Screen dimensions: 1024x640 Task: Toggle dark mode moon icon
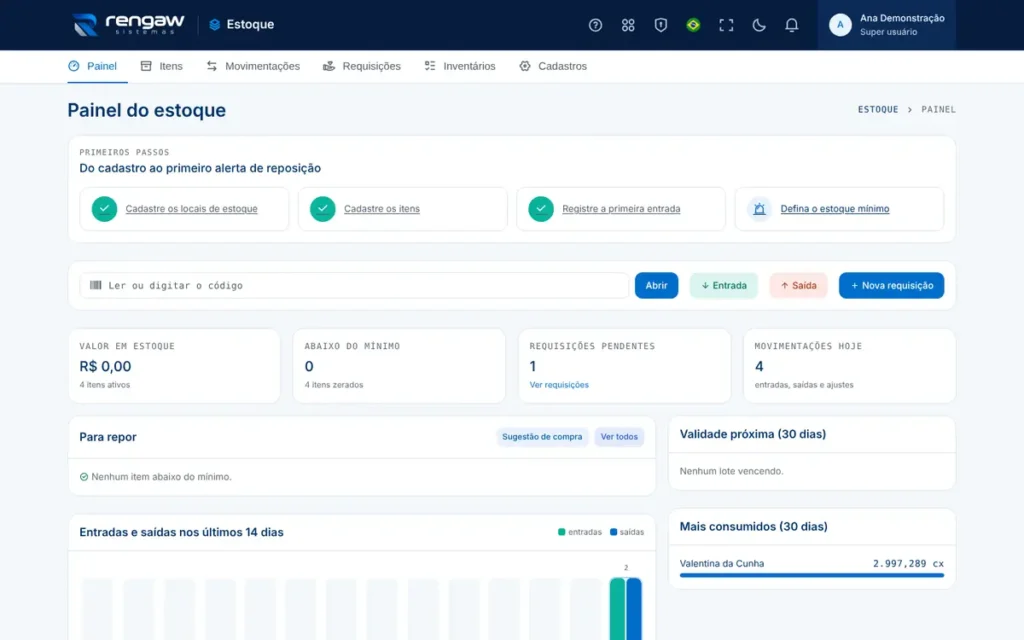coord(758,25)
